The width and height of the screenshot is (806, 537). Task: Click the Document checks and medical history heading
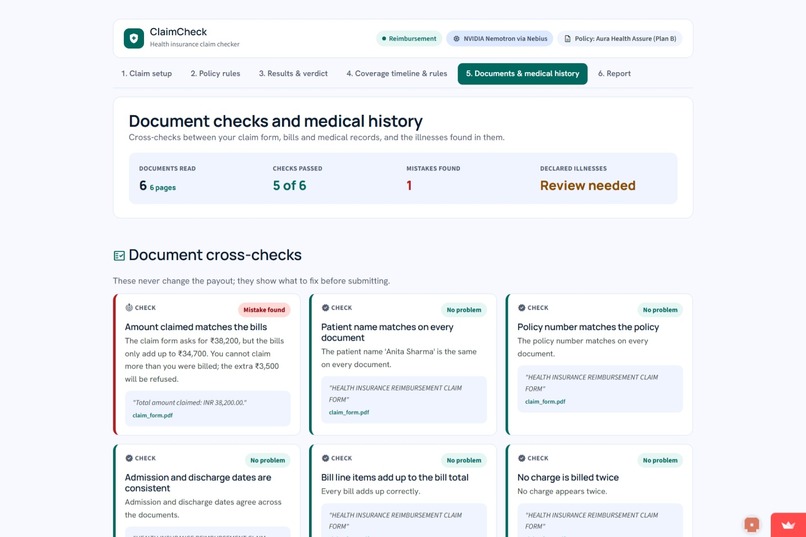pyautogui.click(x=276, y=121)
